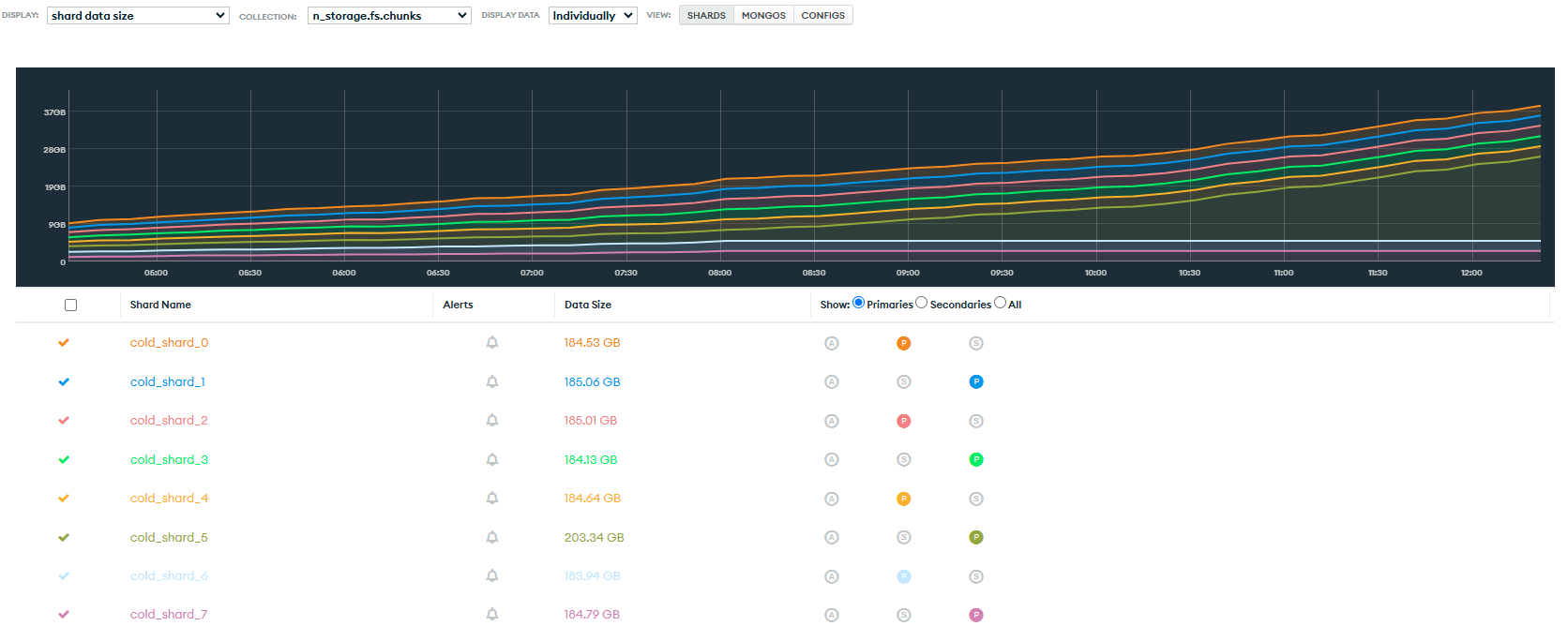
Task: Sort by the Data Size column header
Action: [588, 305]
